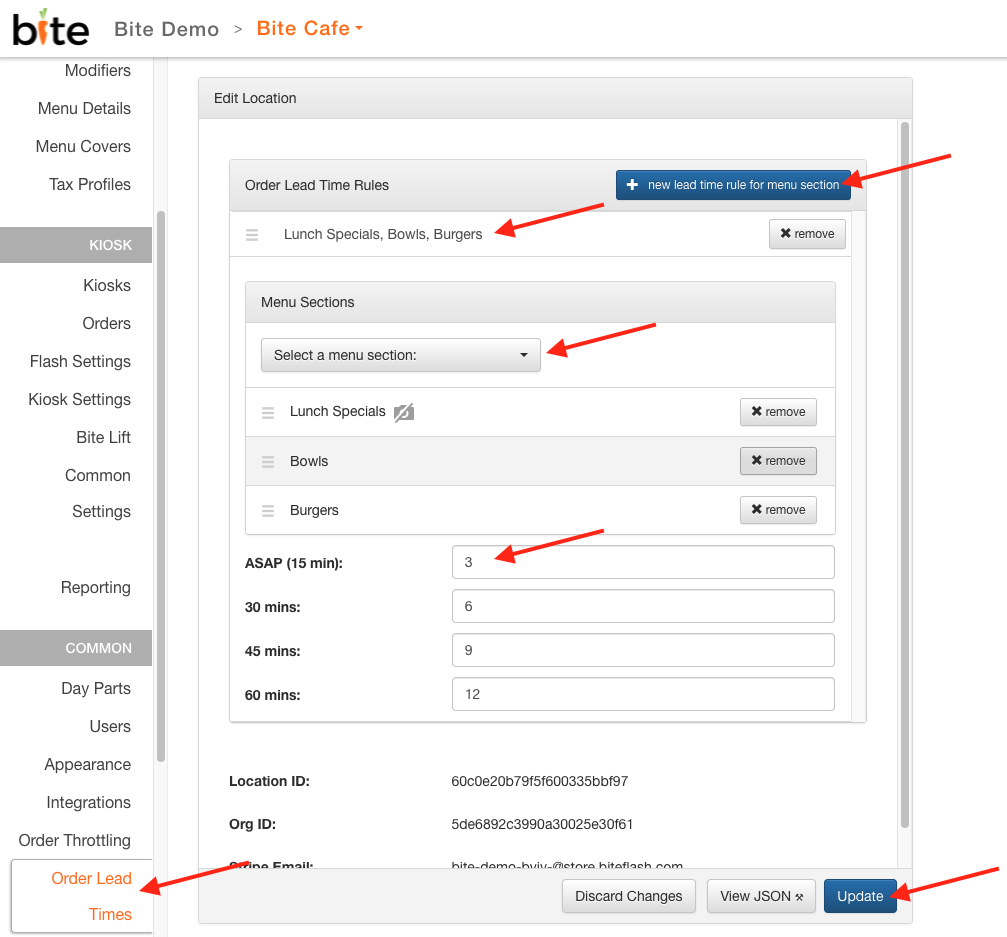The height and width of the screenshot is (937, 1007).
Task: Click the Menu Sections heading
Action: click(308, 302)
